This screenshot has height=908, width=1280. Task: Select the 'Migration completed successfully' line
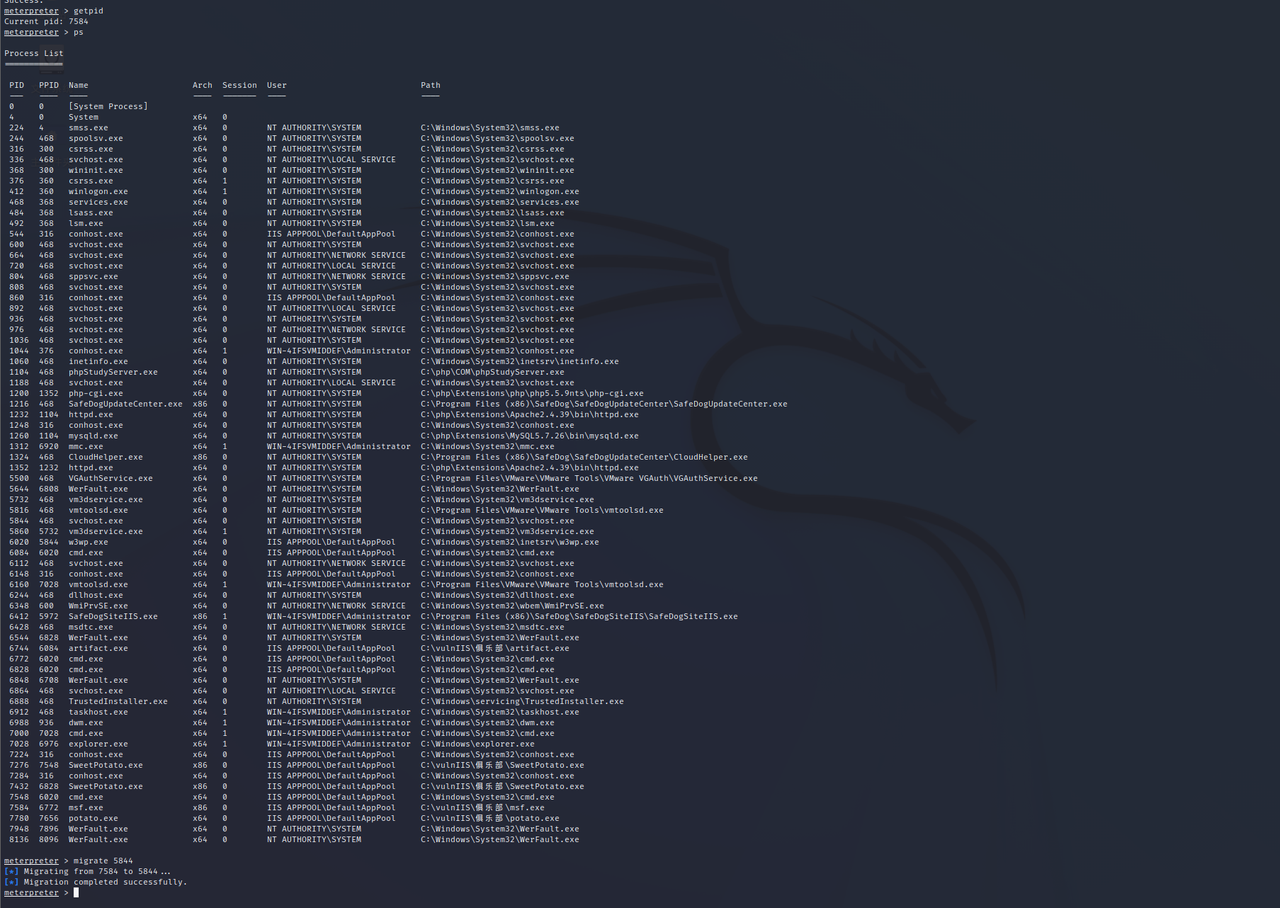pos(105,882)
